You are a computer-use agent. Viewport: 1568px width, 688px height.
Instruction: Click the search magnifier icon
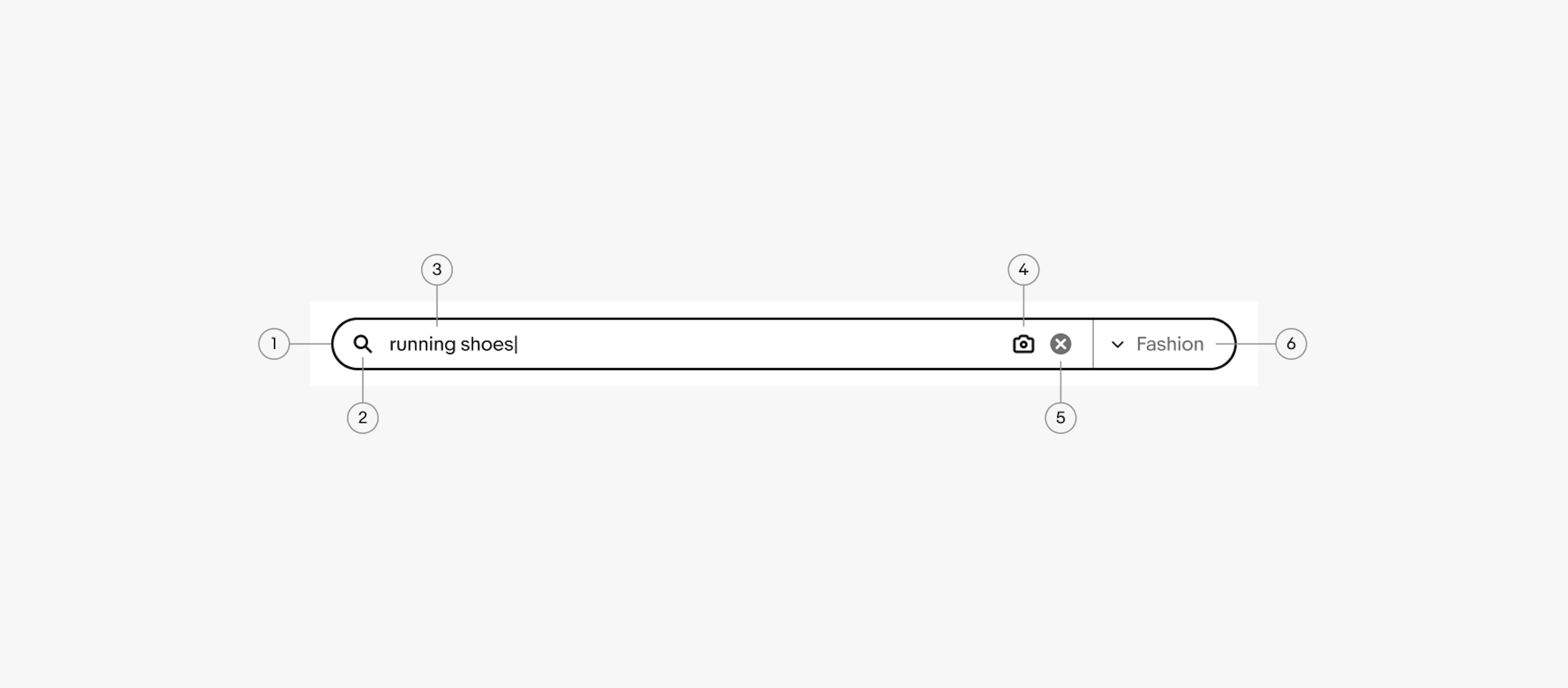click(x=363, y=344)
